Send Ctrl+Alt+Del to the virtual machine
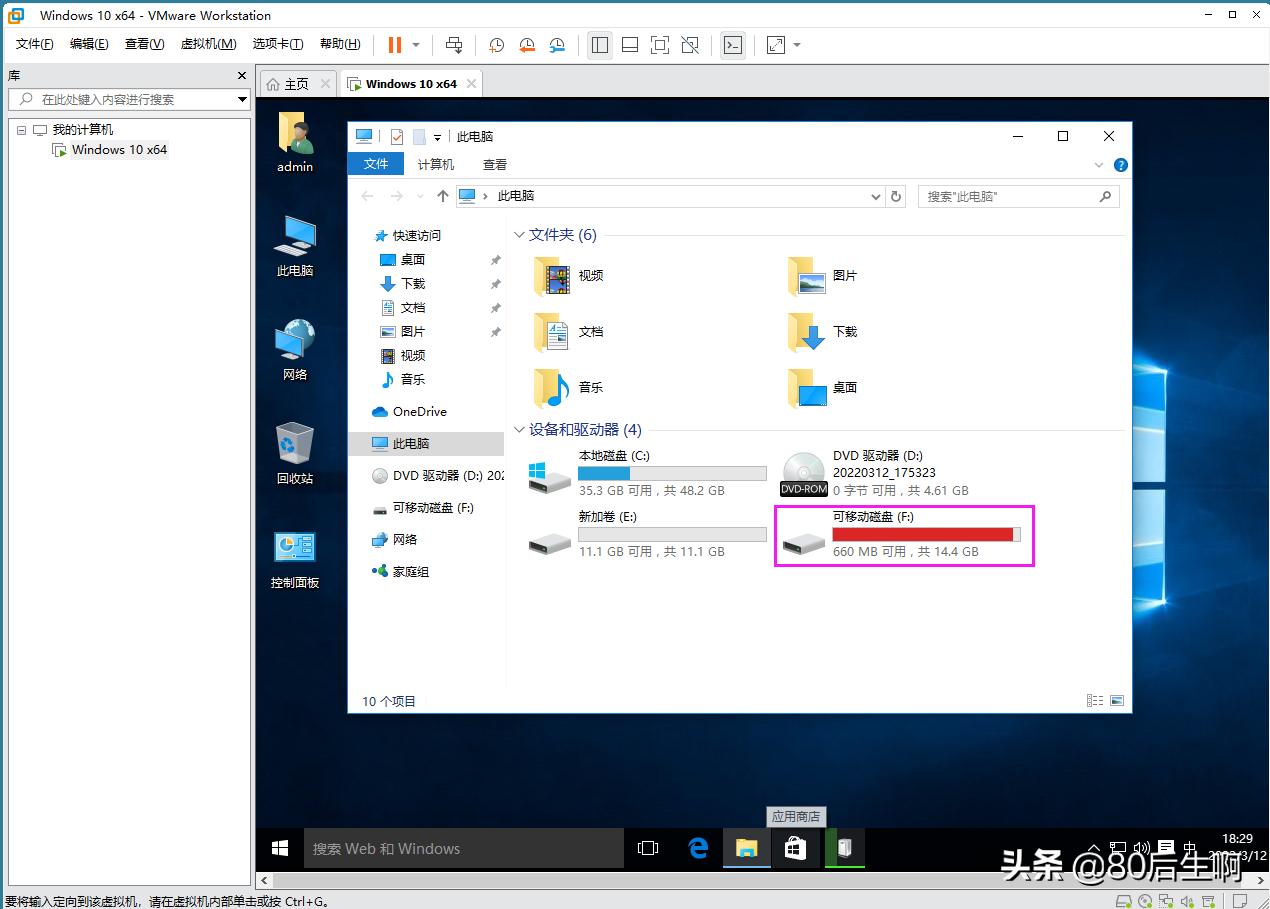Viewport: 1270px width, 909px height. click(x=454, y=44)
